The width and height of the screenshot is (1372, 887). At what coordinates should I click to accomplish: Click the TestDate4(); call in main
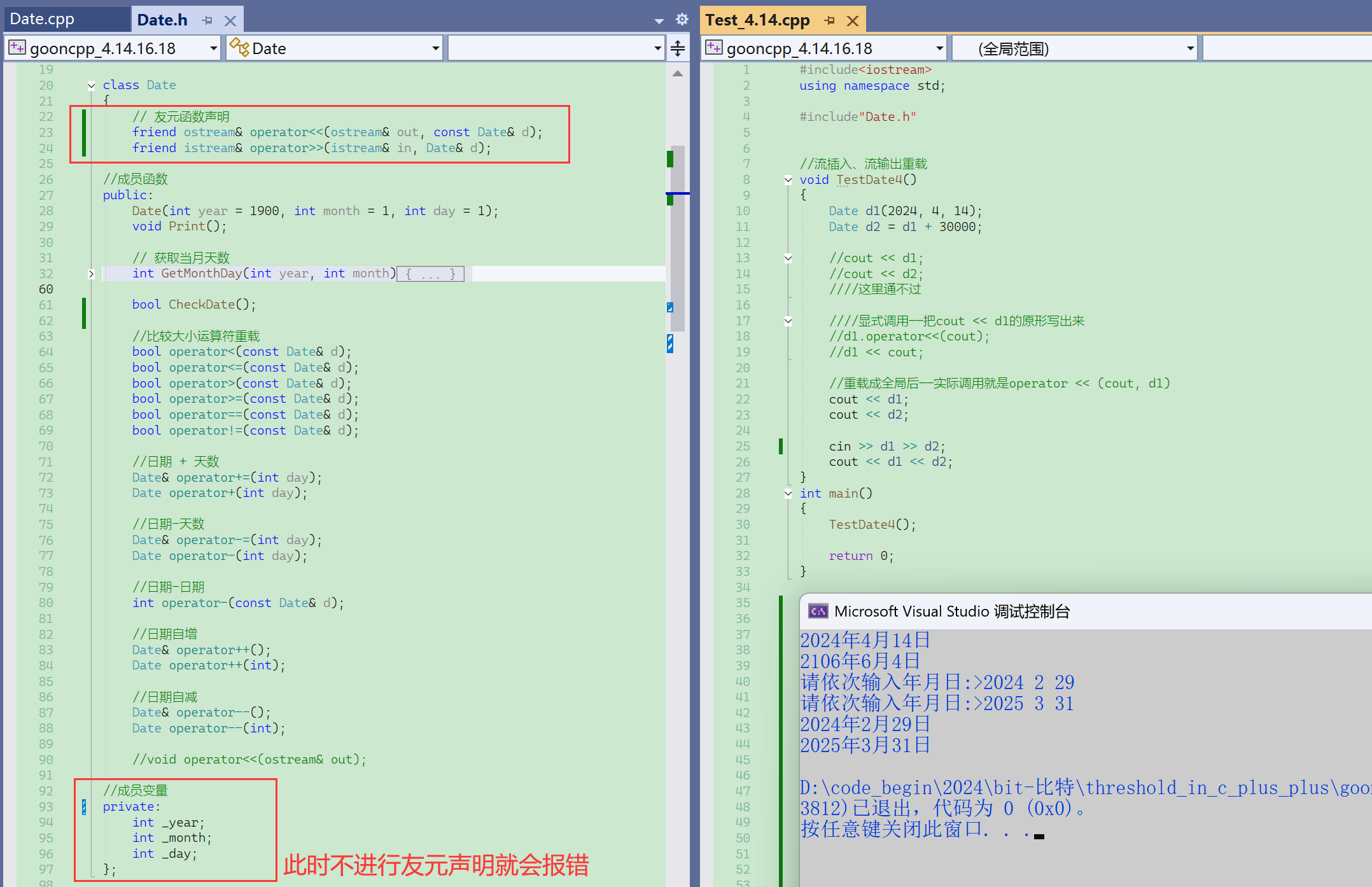click(872, 525)
